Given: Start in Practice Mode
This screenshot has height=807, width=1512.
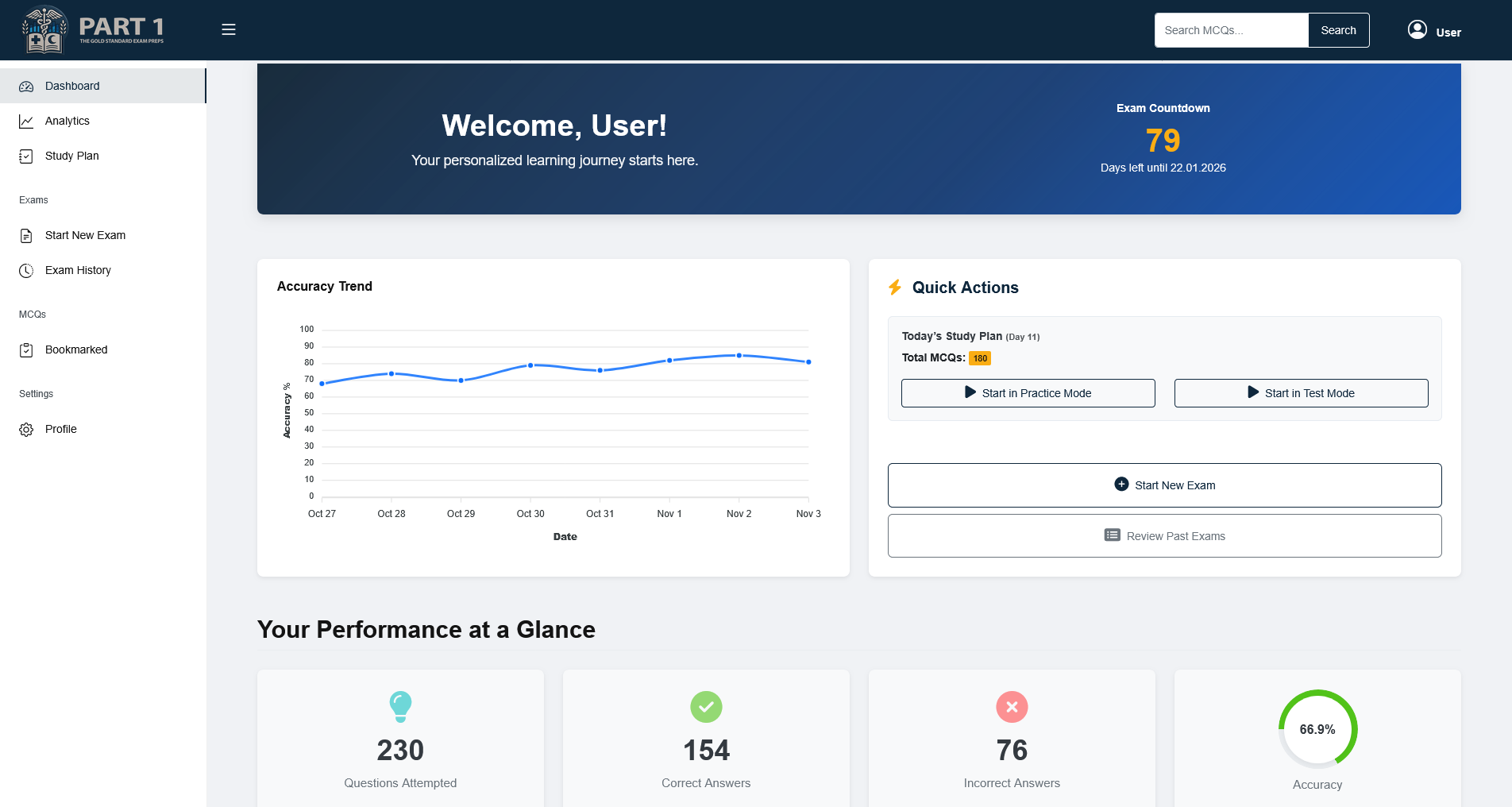Looking at the screenshot, I should coord(1028,393).
